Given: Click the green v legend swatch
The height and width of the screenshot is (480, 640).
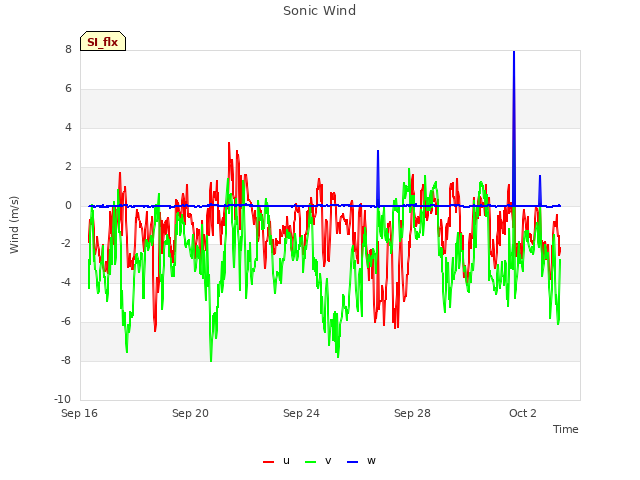Looking at the screenshot, I should coord(311,462).
